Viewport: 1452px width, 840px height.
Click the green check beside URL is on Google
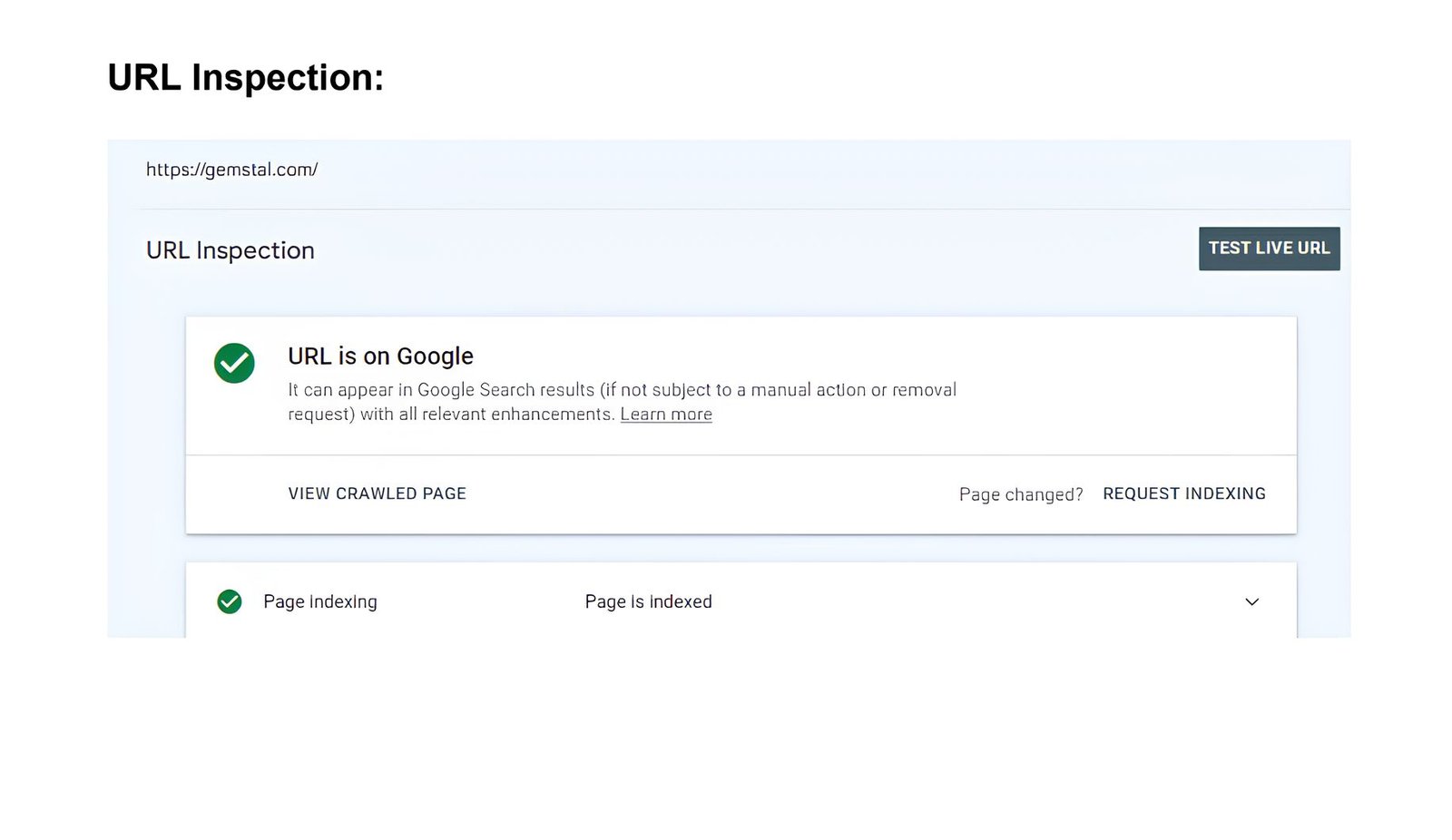pos(234,363)
